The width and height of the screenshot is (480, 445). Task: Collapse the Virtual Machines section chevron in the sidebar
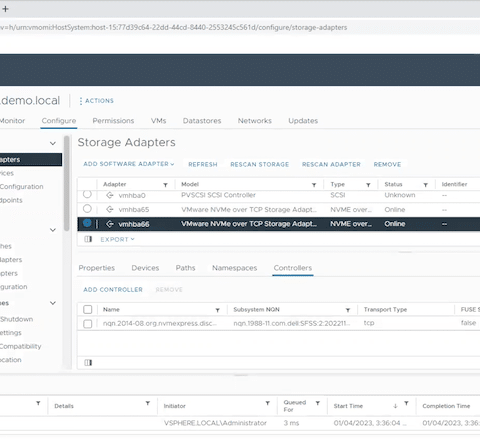click(x=53, y=303)
